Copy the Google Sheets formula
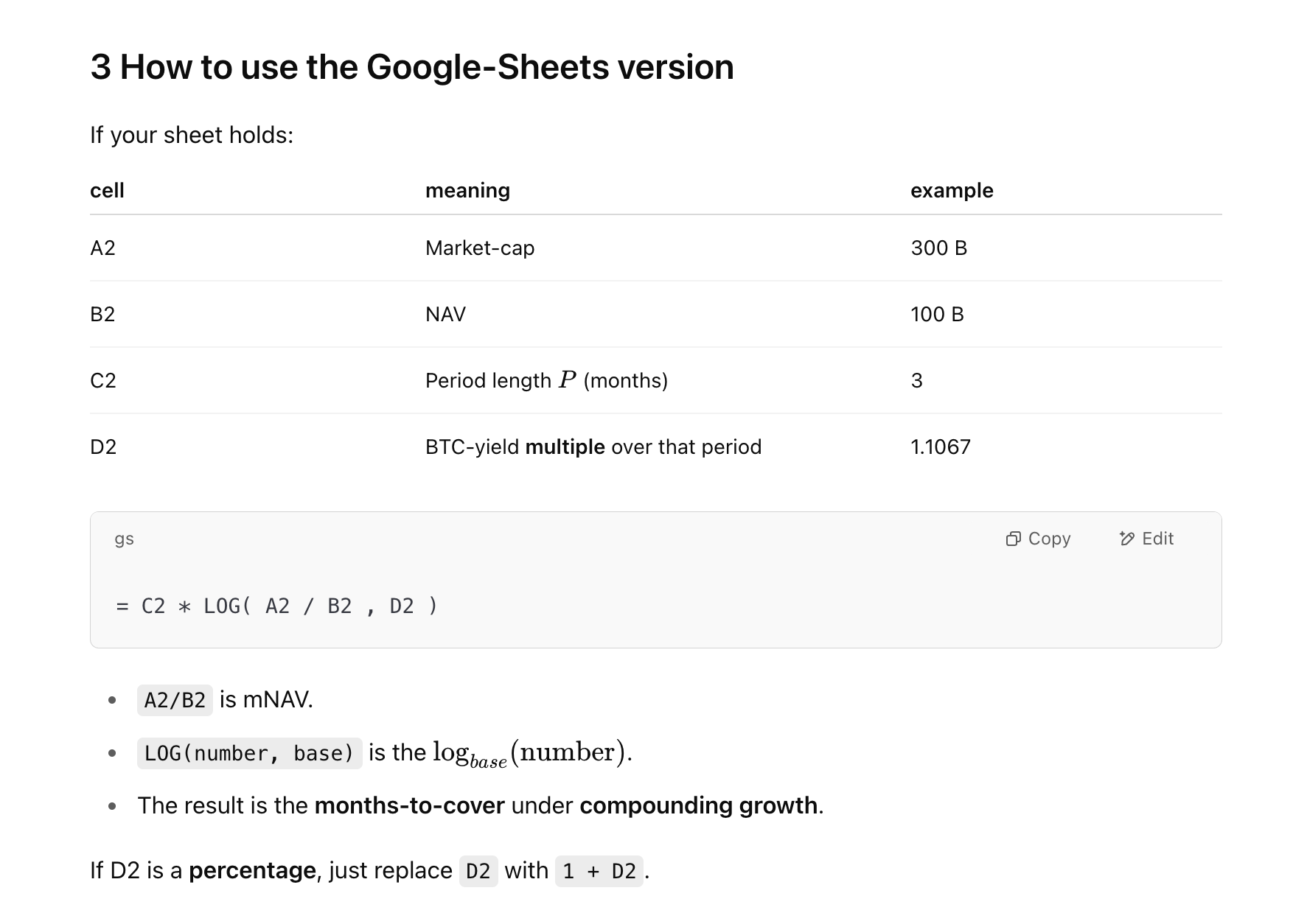Viewport: 1293px width, 924px height. (1038, 539)
